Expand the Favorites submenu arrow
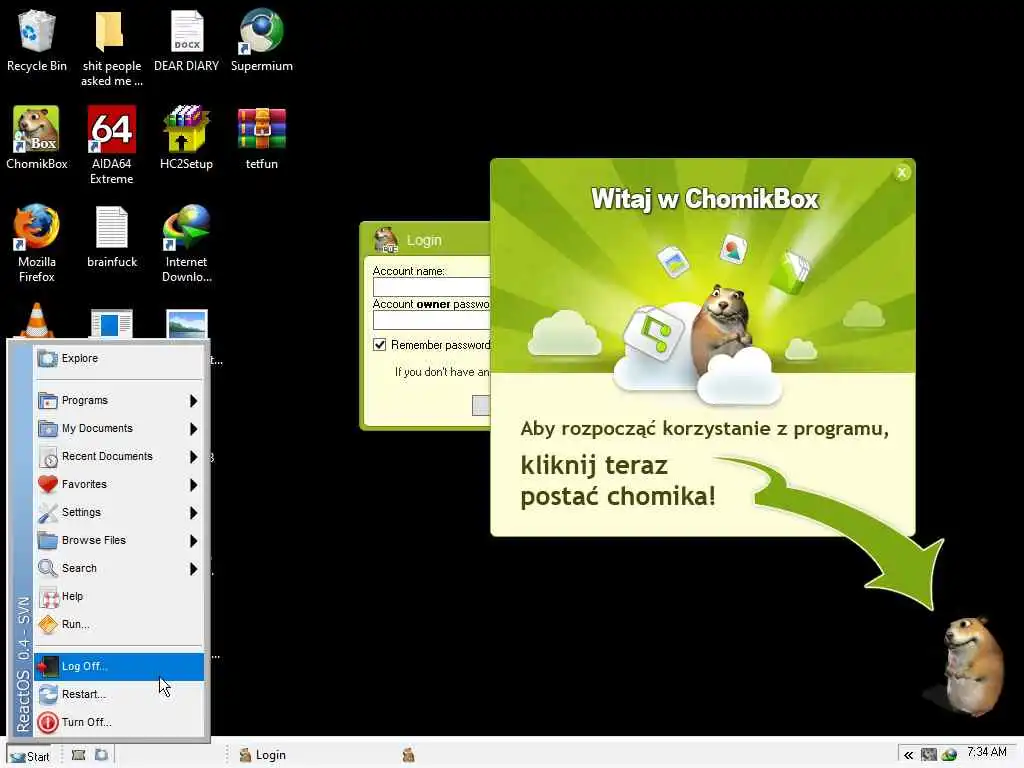The width and height of the screenshot is (1024, 768). click(193, 485)
